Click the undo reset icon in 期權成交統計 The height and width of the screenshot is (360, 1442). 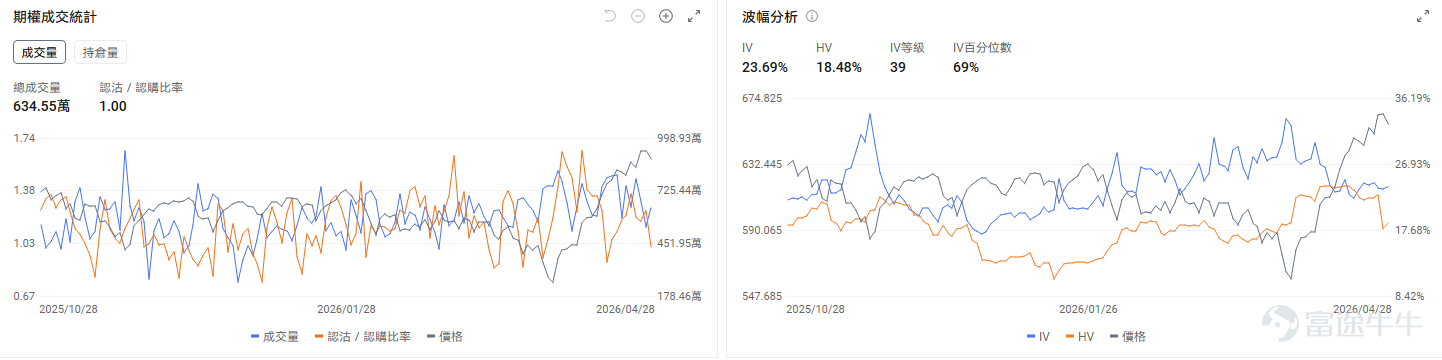tap(610, 17)
